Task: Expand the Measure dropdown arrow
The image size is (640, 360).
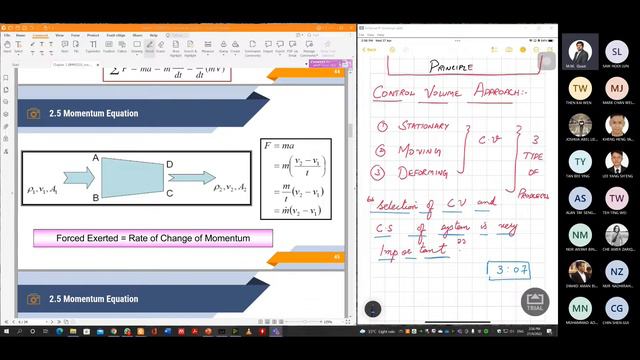Action: (x=208, y=54)
